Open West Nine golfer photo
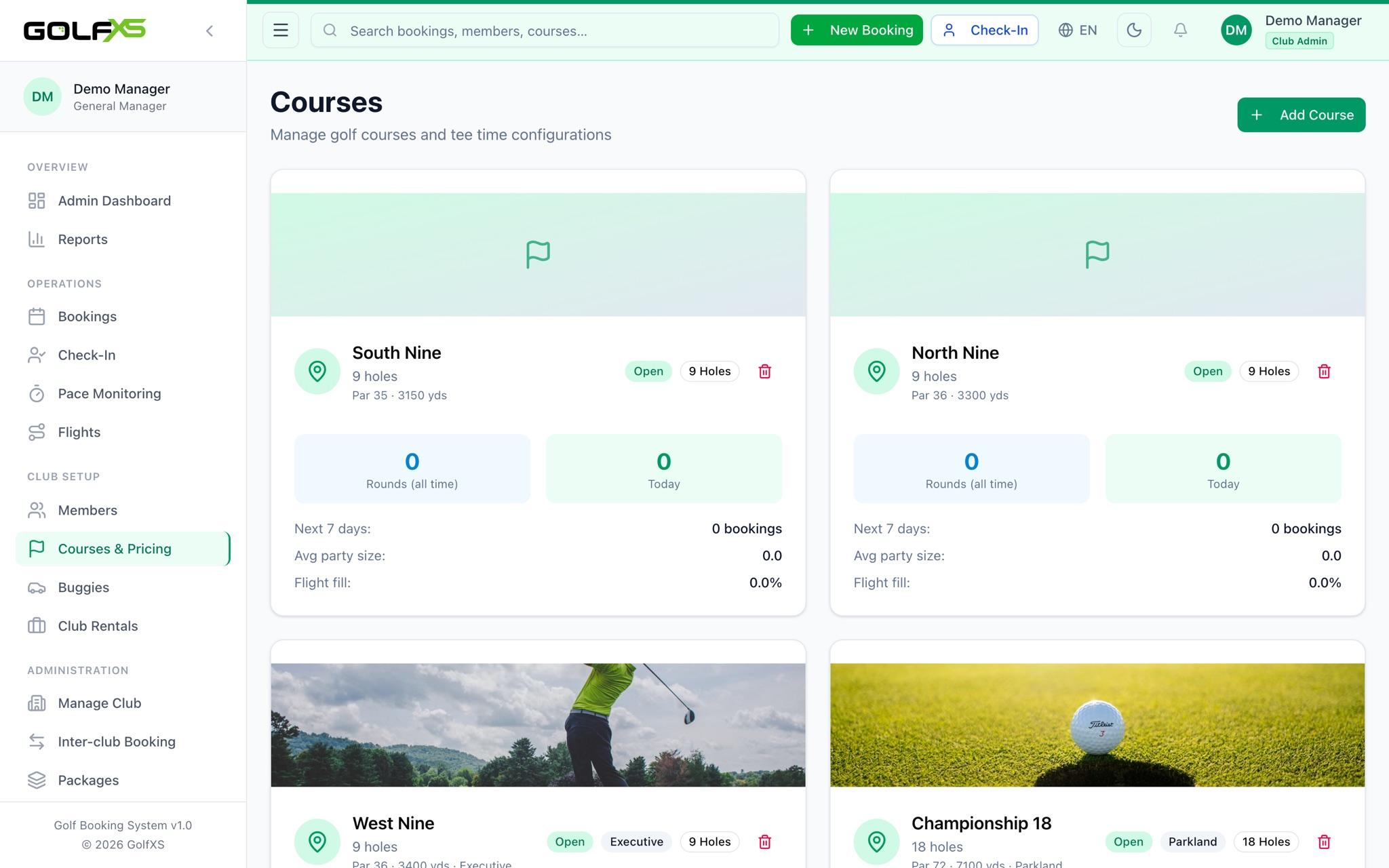 coord(538,725)
